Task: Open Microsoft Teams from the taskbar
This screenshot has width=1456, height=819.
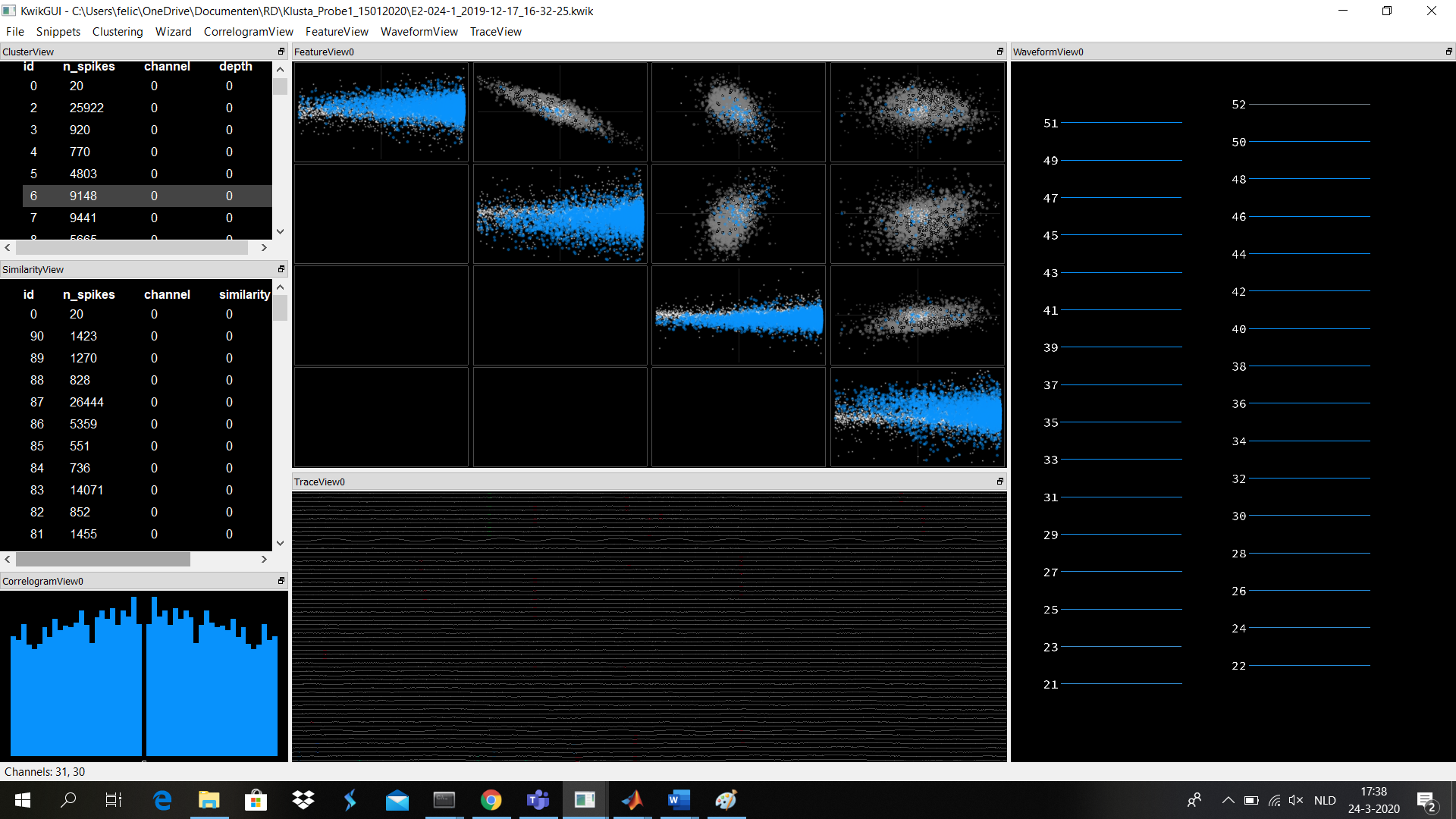Action: (x=538, y=800)
